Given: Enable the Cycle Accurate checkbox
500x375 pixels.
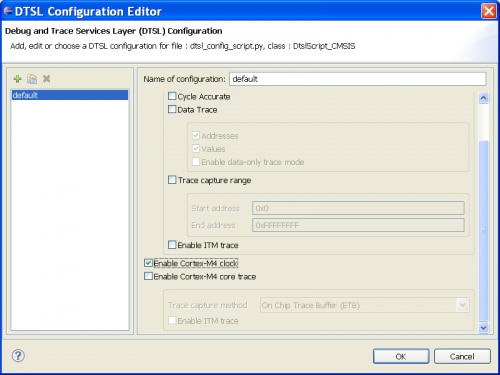Looking at the screenshot, I should click(x=172, y=96).
